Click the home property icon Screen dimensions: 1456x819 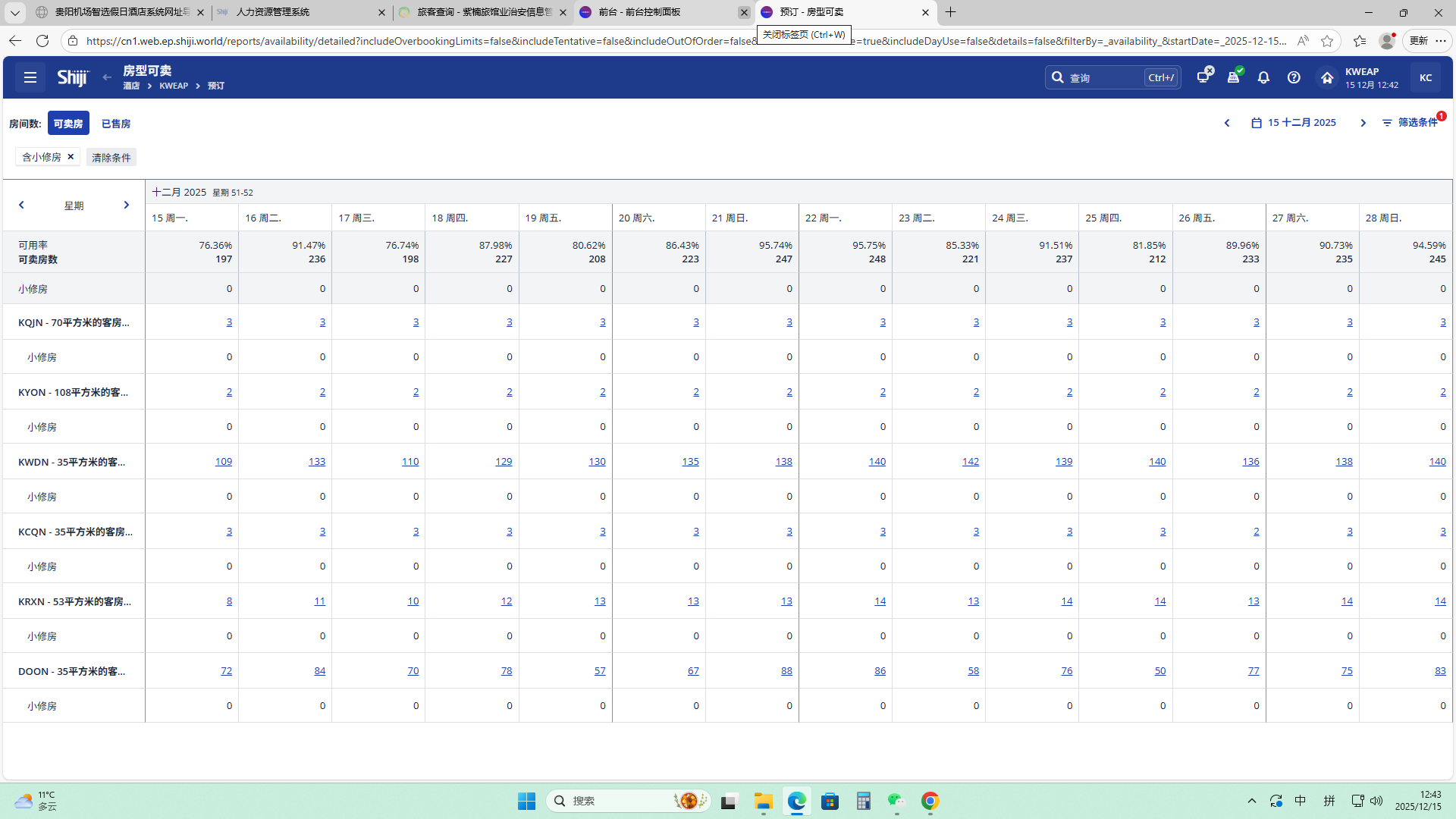point(1326,77)
